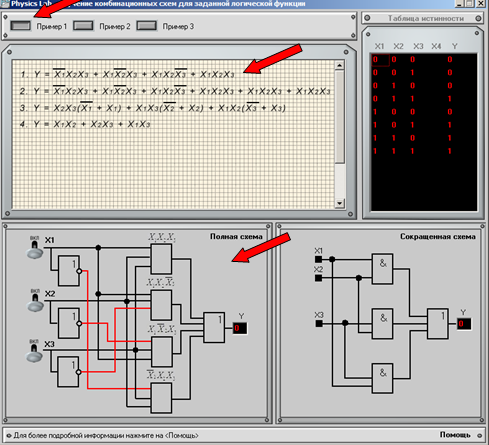Click the X3 inverter gate in full scheme
The image size is (489, 445).
[x=68, y=371]
